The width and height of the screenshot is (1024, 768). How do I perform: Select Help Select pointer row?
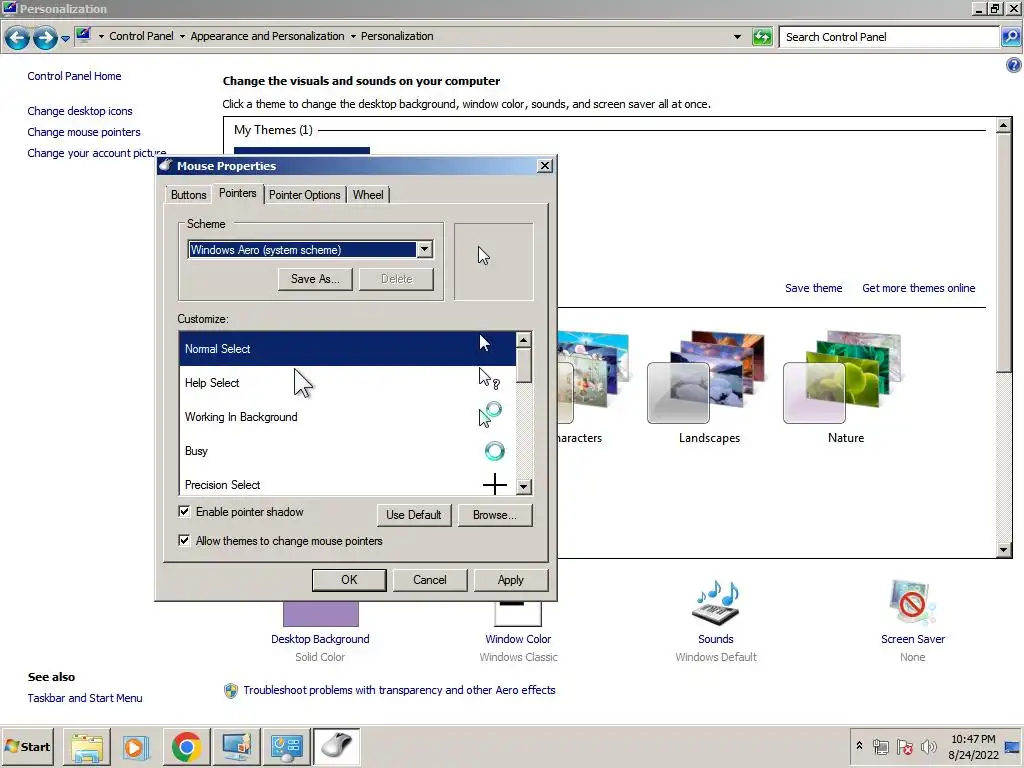pos(347,383)
